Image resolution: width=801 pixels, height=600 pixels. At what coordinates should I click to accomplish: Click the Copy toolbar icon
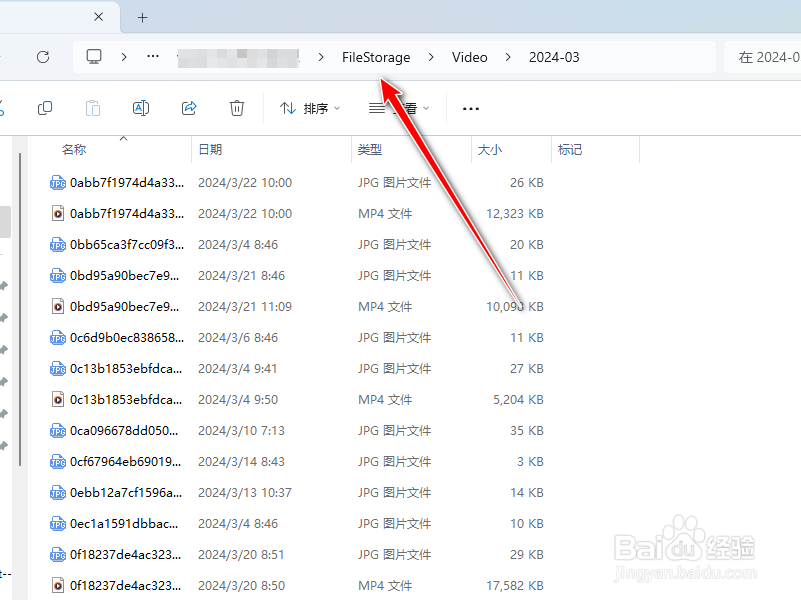coord(45,108)
